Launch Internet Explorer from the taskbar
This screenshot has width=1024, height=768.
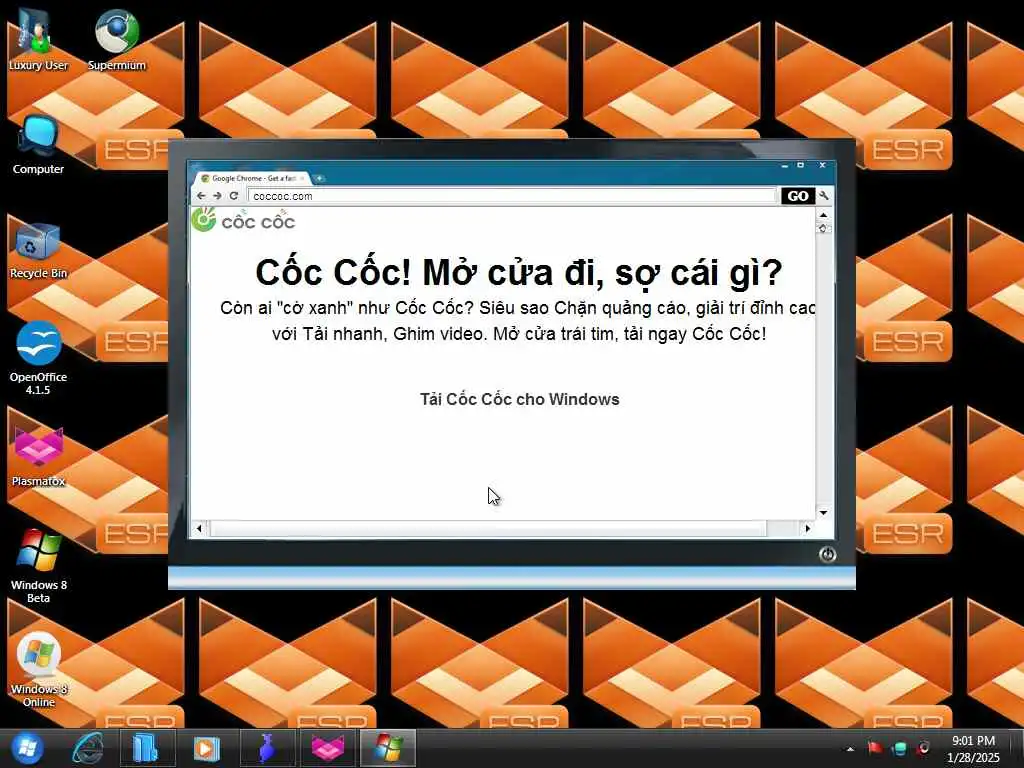88,748
